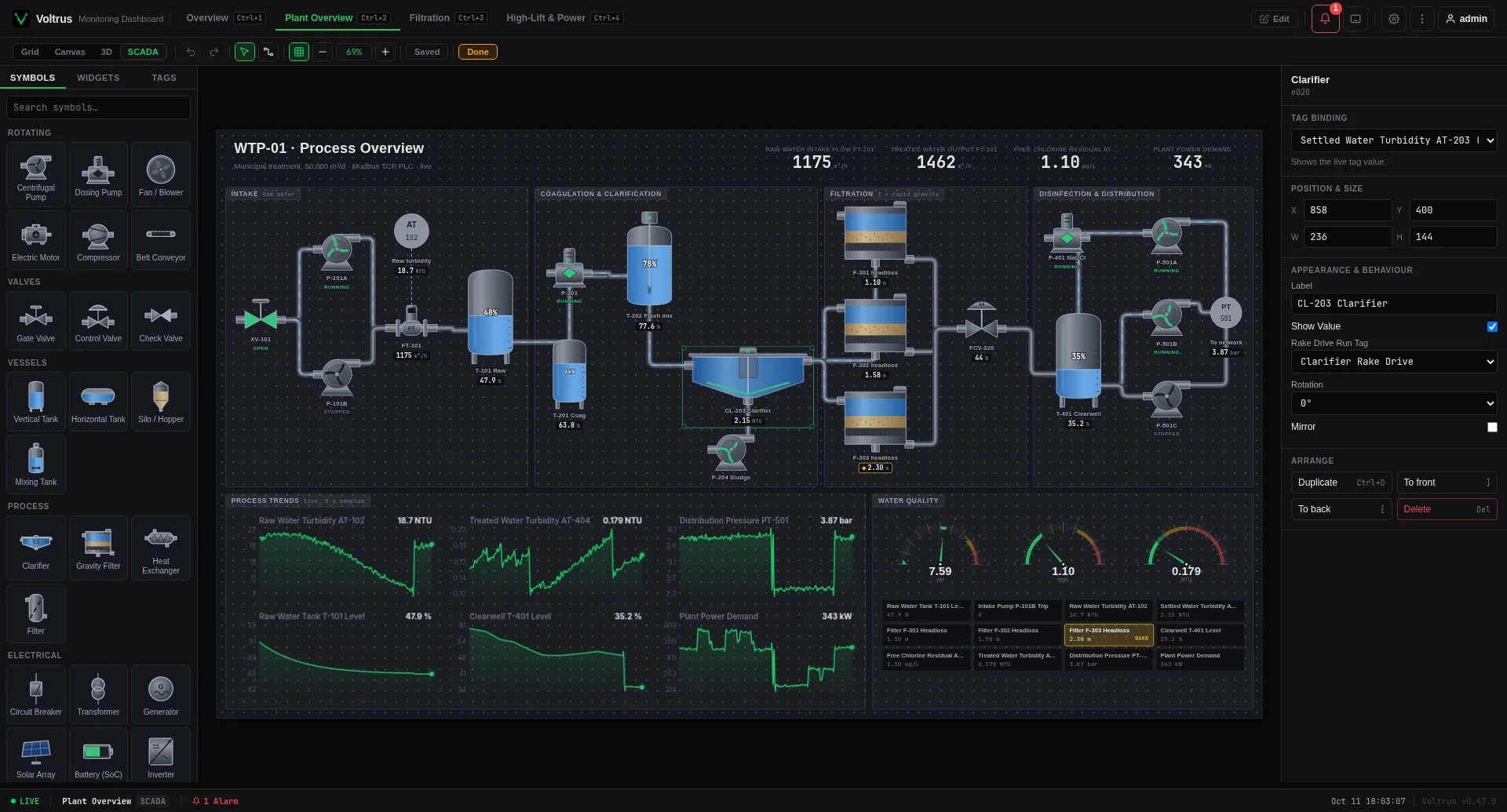1507x812 pixels.
Task: Select the Check Valve symbol
Action: point(161,321)
